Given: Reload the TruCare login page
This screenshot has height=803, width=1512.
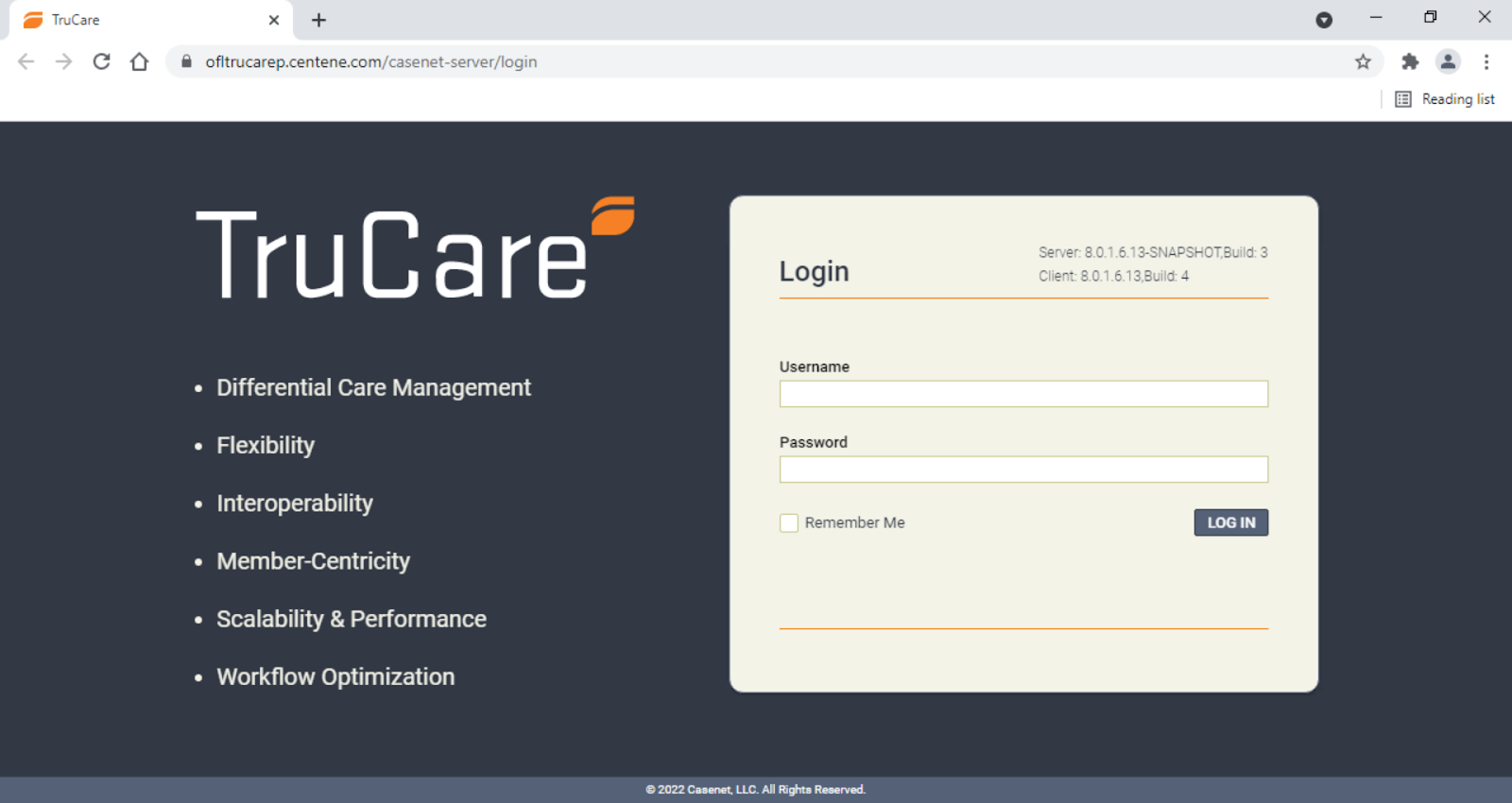Looking at the screenshot, I should [x=101, y=61].
